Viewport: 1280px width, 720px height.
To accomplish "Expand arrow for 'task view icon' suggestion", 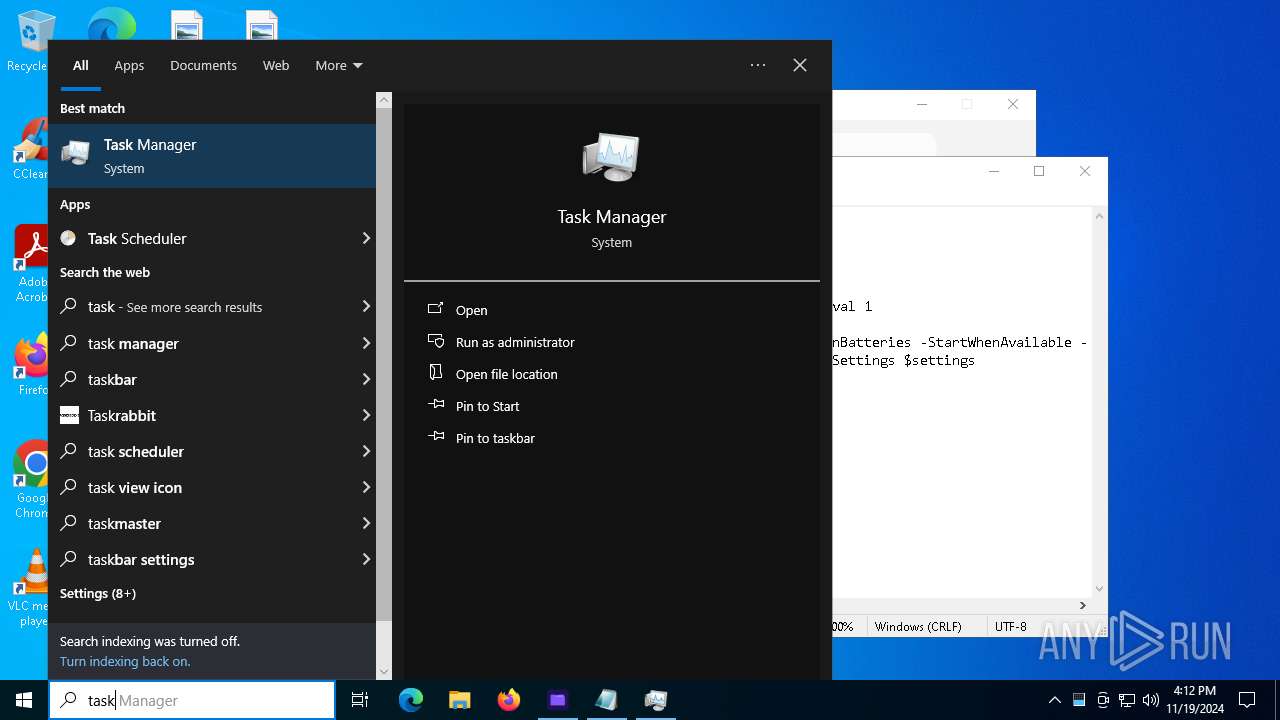I will click(x=366, y=487).
